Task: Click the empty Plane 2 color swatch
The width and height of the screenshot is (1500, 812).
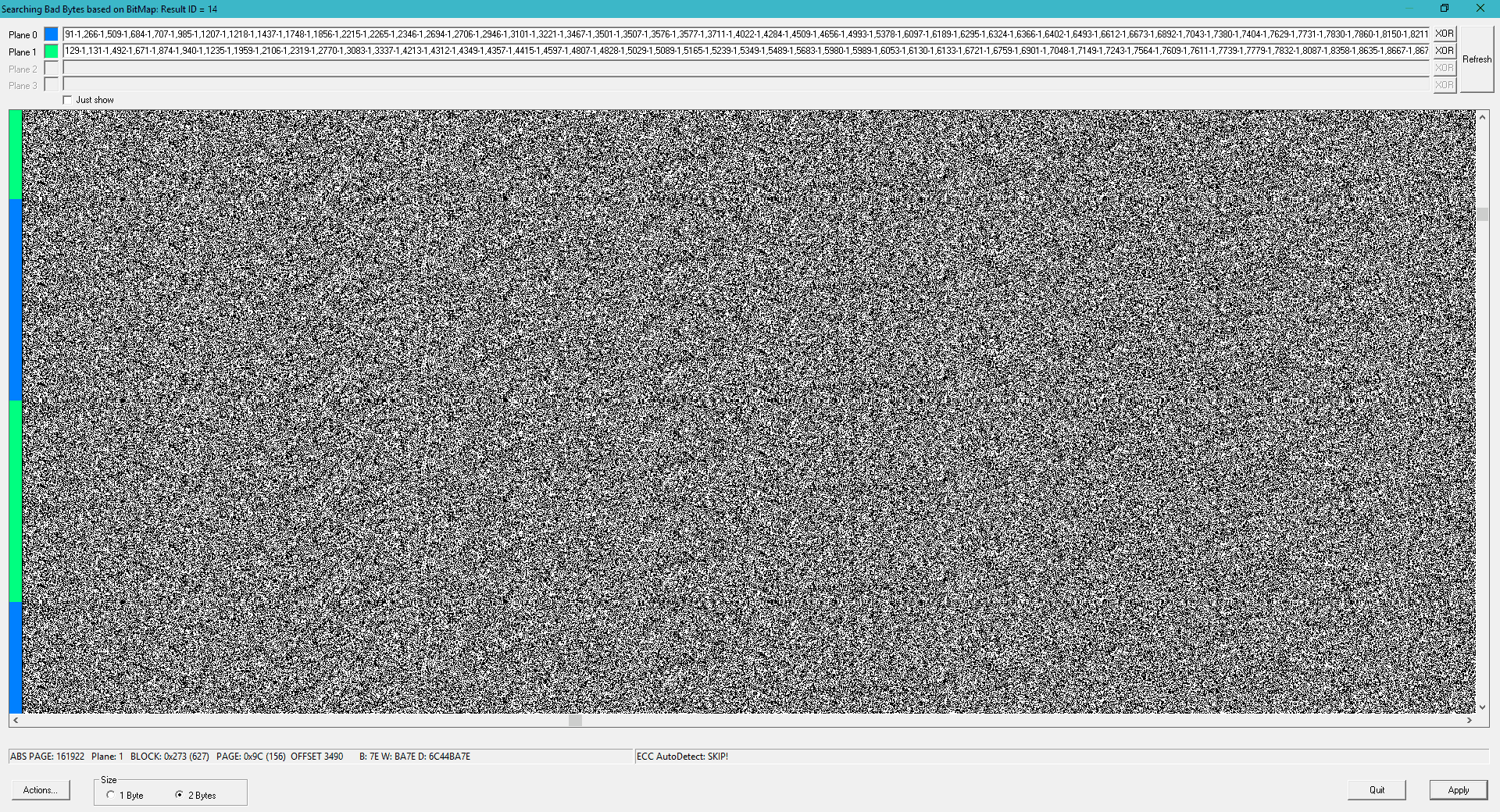Action: 51,69
